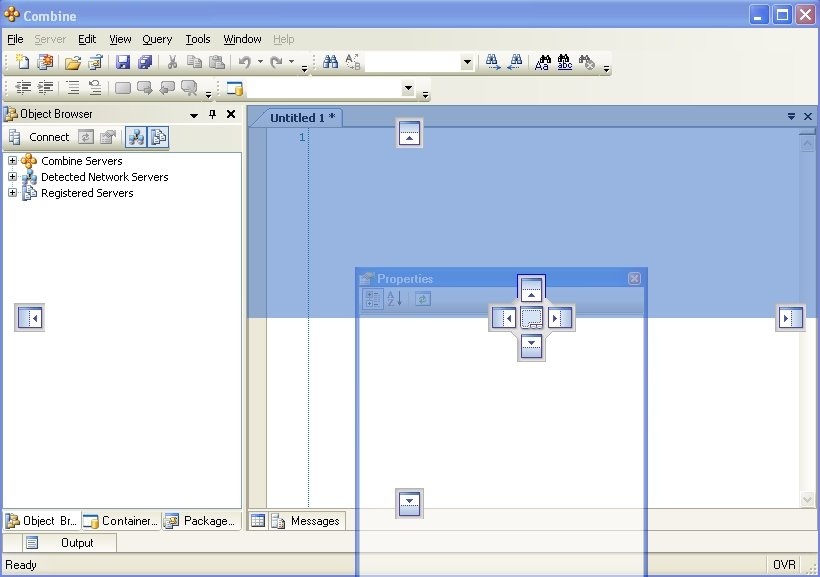
Task: Open the search text dropdown list
Action: click(x=467, y=62)
